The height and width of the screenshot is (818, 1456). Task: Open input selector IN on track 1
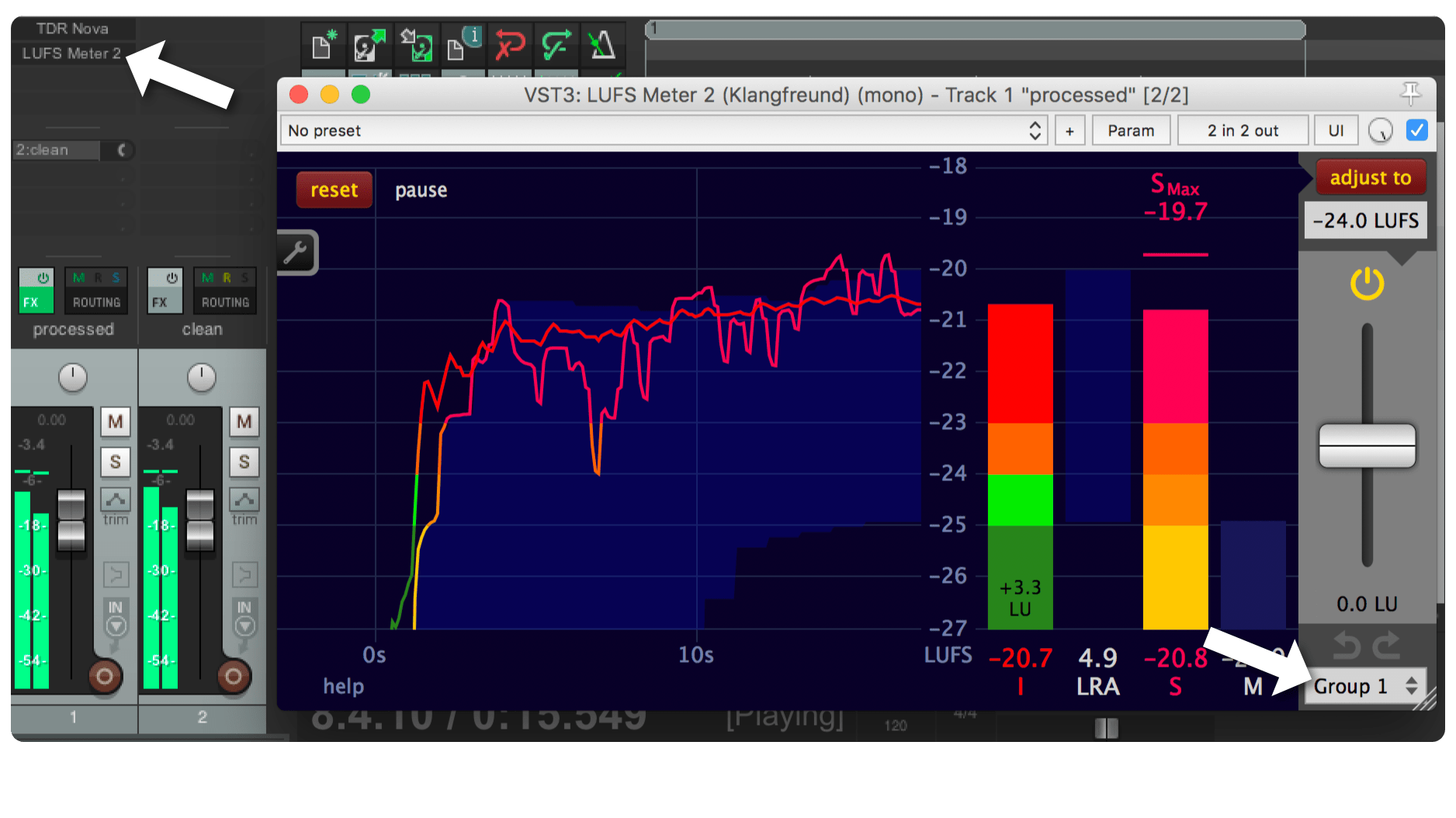116,617
